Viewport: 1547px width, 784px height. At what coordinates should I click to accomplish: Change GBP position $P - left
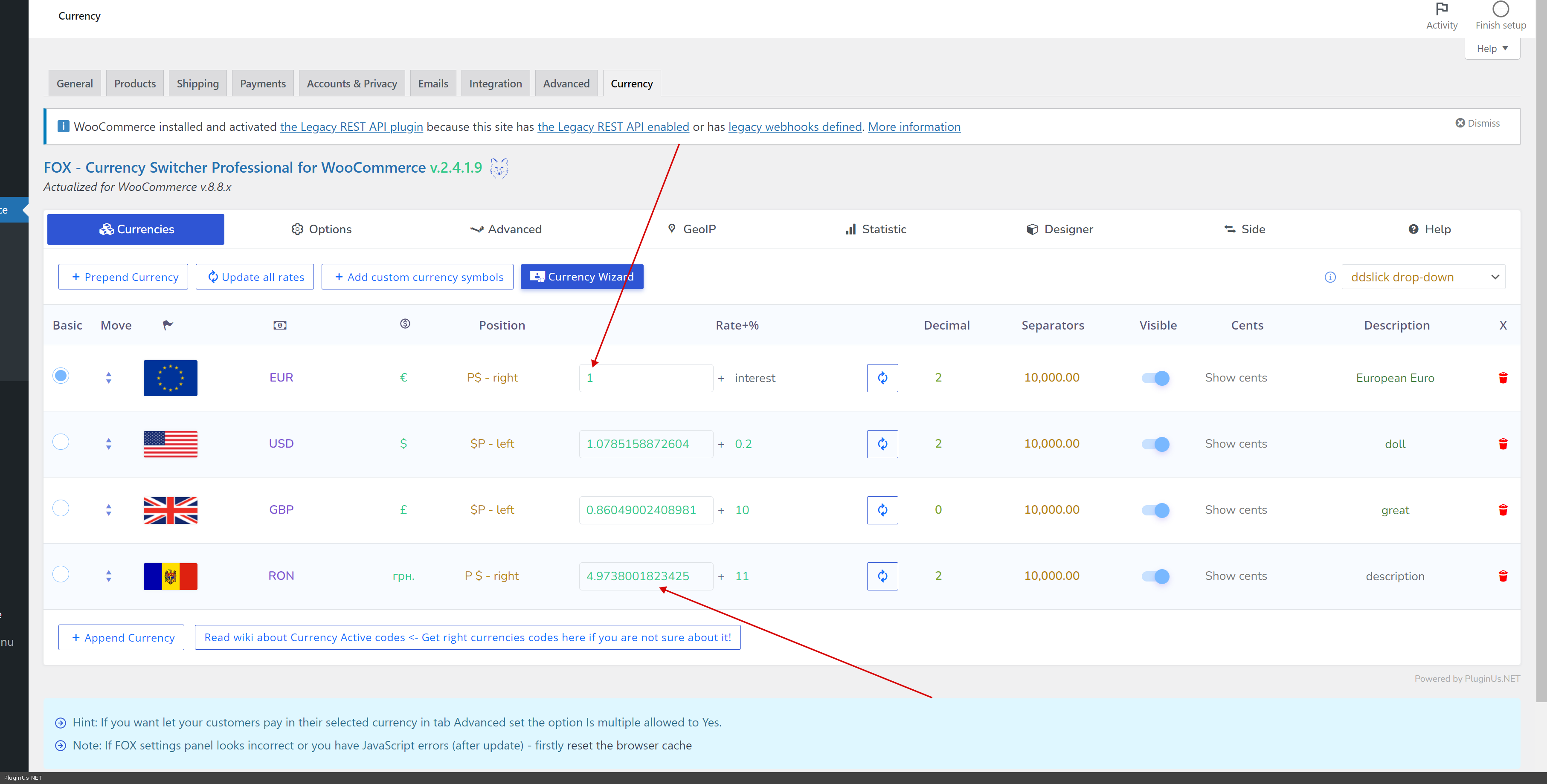coord(492,509)
